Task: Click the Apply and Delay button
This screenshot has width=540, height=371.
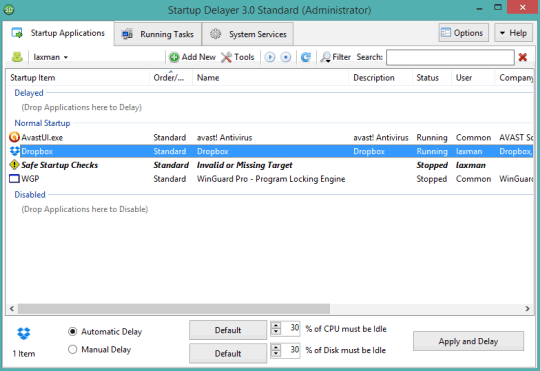Action: click(x=468, y=341)
